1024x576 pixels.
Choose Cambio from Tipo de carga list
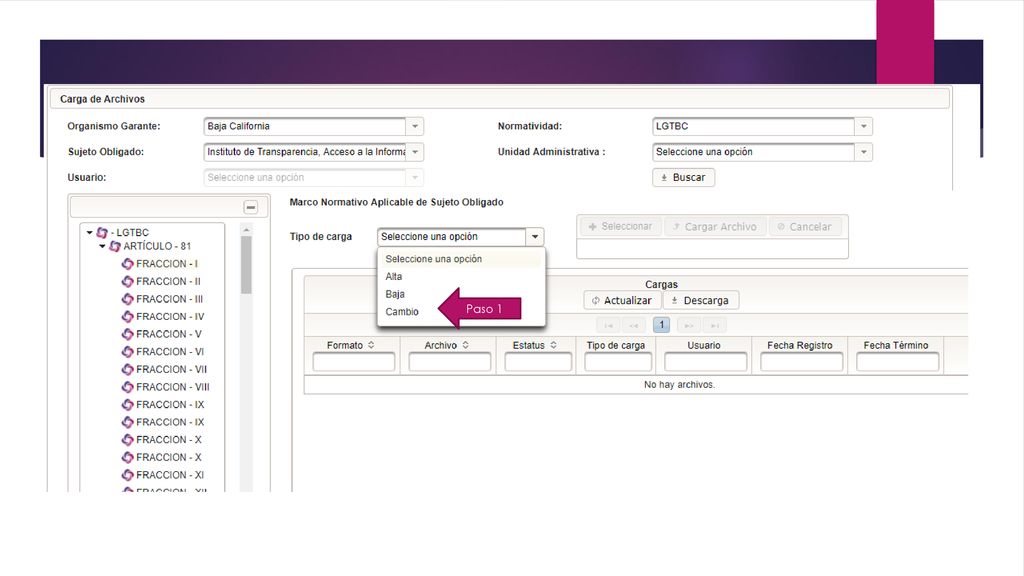tap(461, 312)
